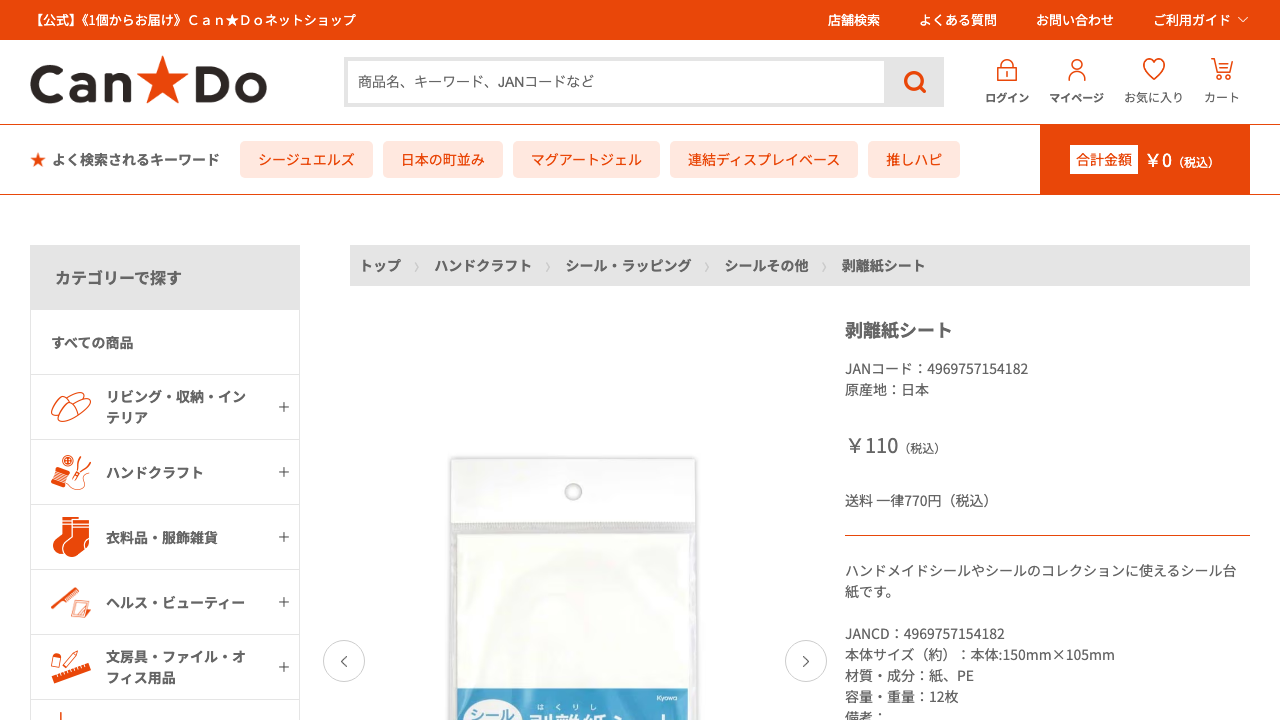
Task: Go to シールその他 breadcrumb link
Action: tap(766, 265)
